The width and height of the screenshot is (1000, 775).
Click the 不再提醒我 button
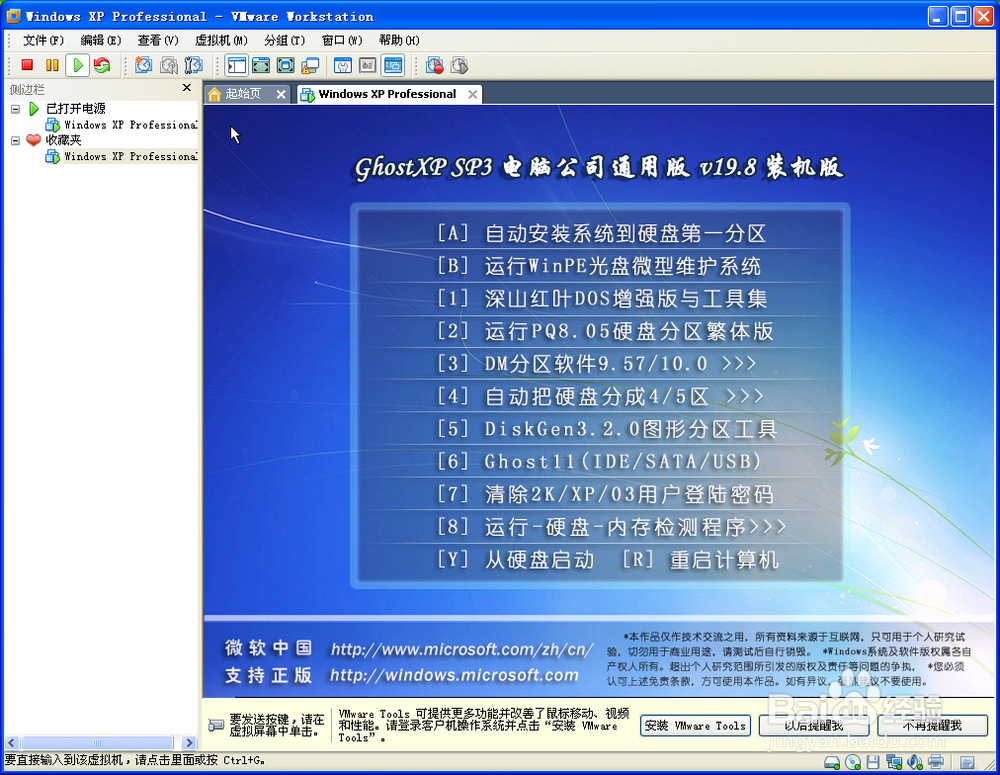point(932,726)
